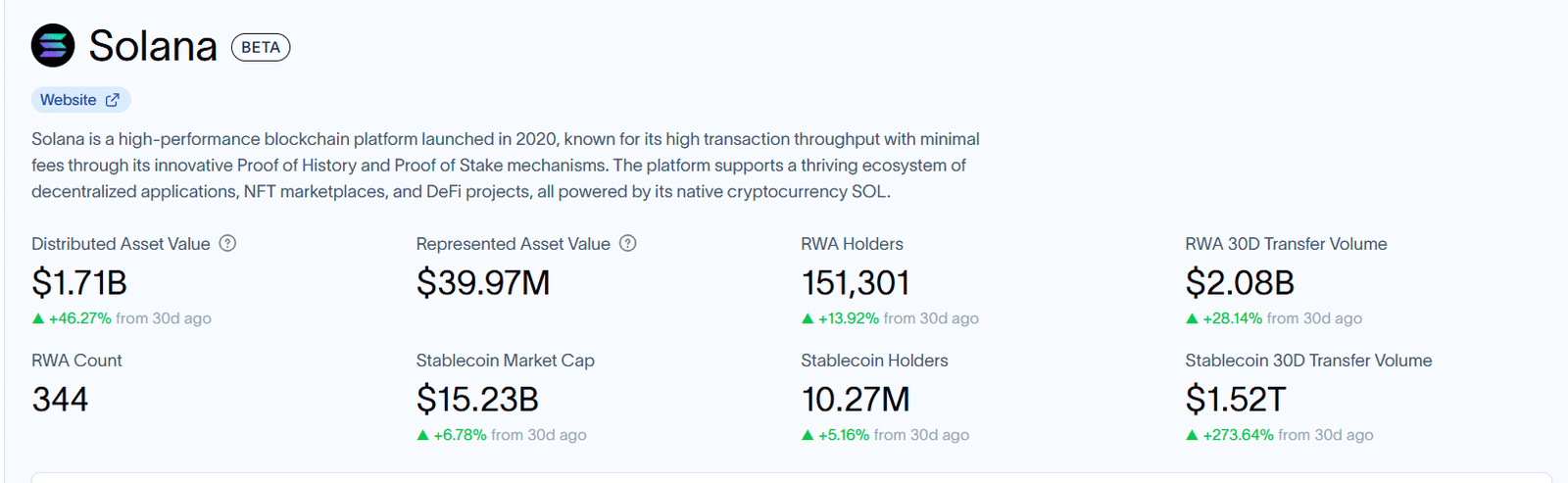Click the 151,301 RWA Holders number
This screenshot has width=1568, height=483.
coord(856,283)
